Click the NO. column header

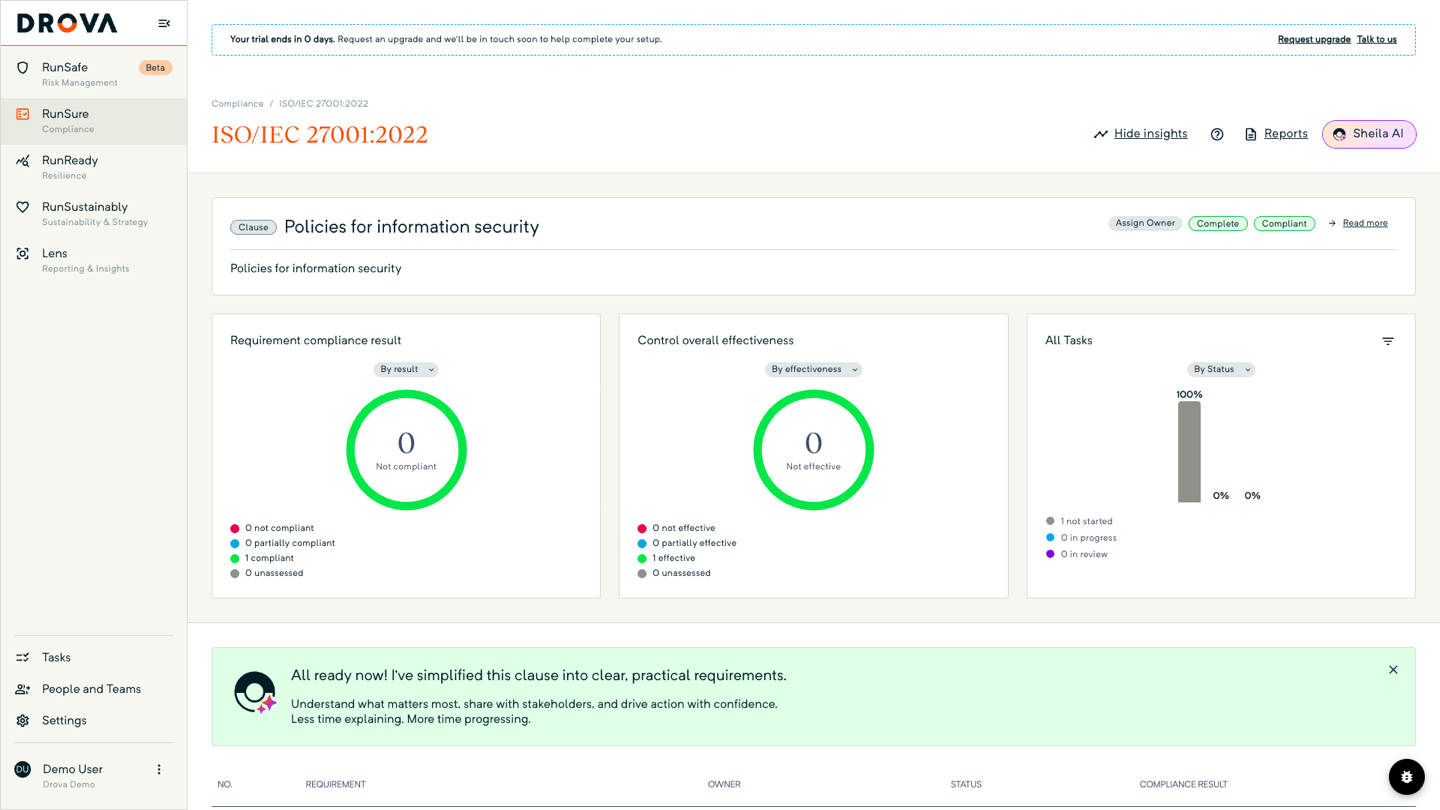225,785
